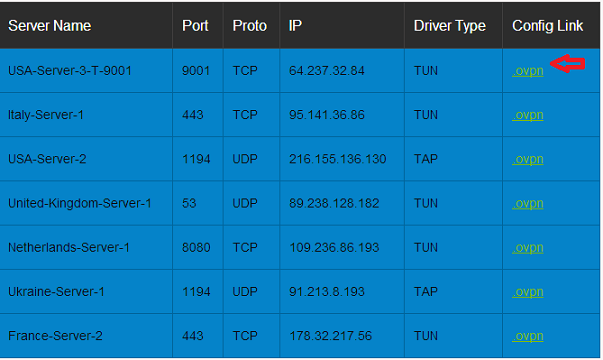Select the Driver Type column header
Image resolution: width=603 pixels, height=360 pixels.
point(450,26)
